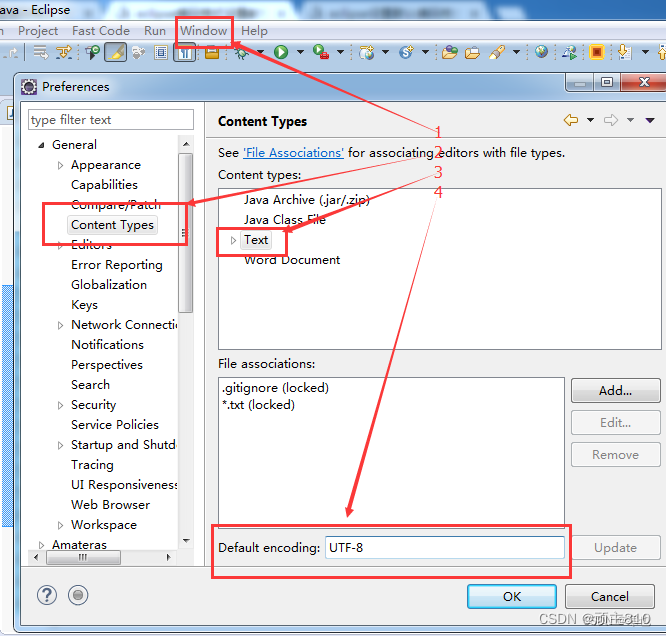Click horizontal scrollbar thumb under preferences tree
The width and height of the screenshot is (666, 636).
point(83,557)
